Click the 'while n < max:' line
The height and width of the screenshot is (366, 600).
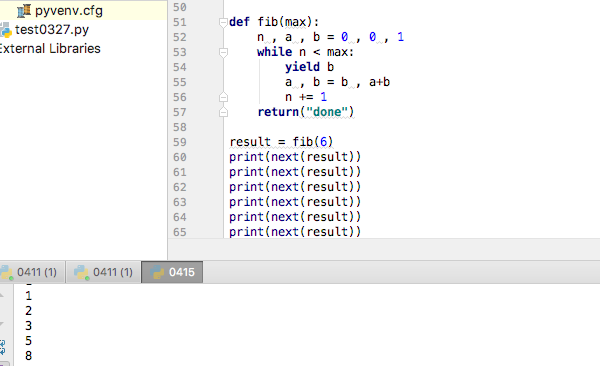(305, 52)
